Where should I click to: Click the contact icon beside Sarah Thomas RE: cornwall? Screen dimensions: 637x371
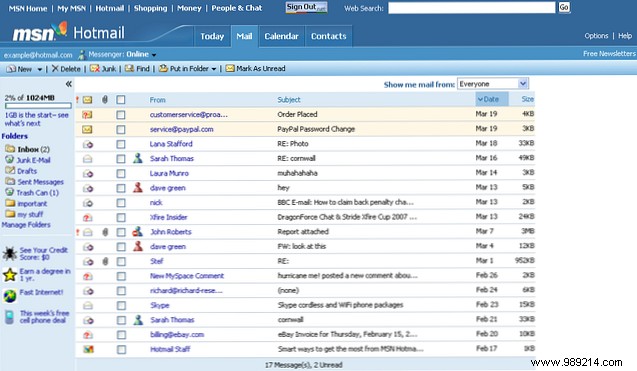138,158
